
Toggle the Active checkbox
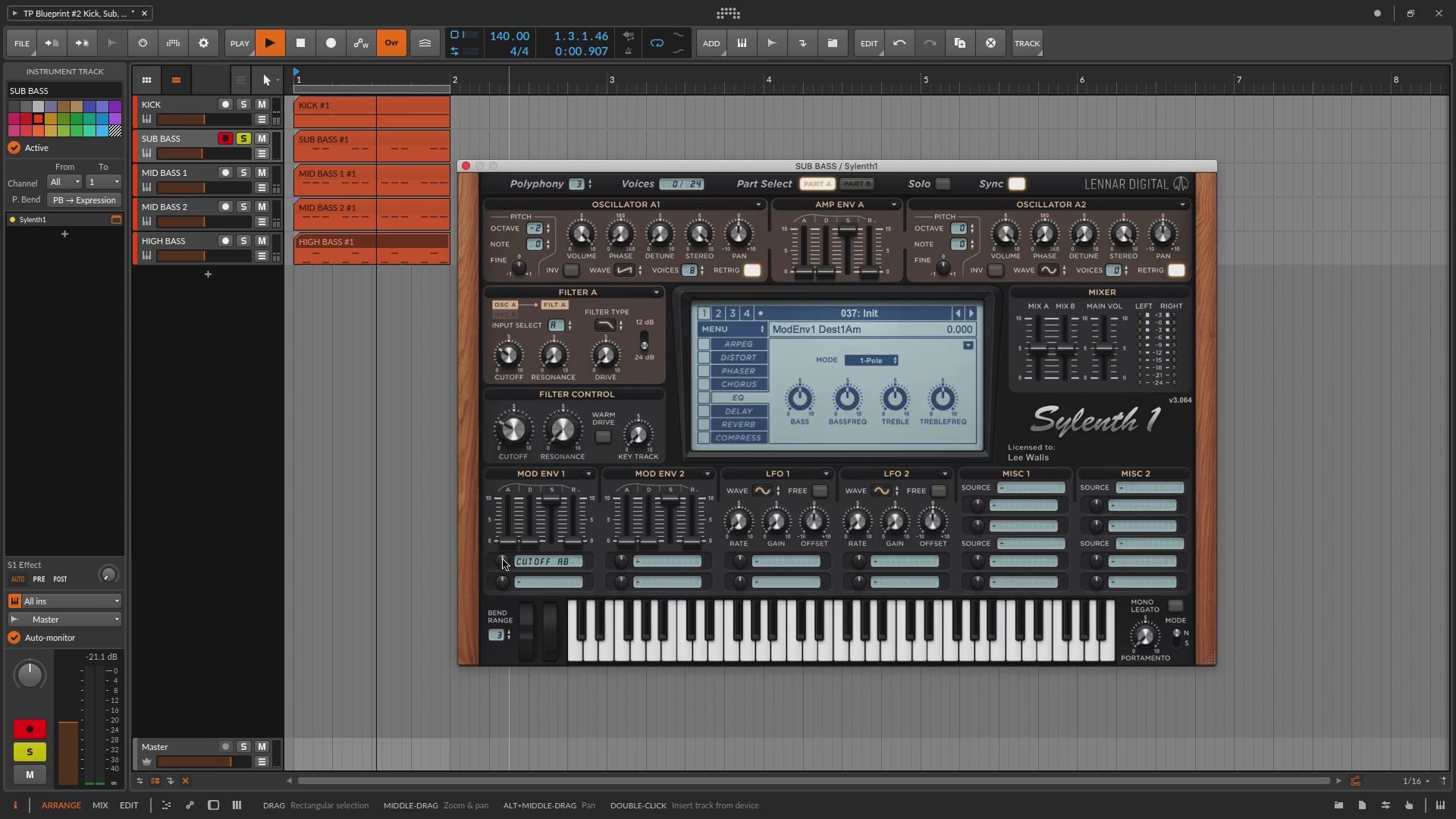(14, 148)
